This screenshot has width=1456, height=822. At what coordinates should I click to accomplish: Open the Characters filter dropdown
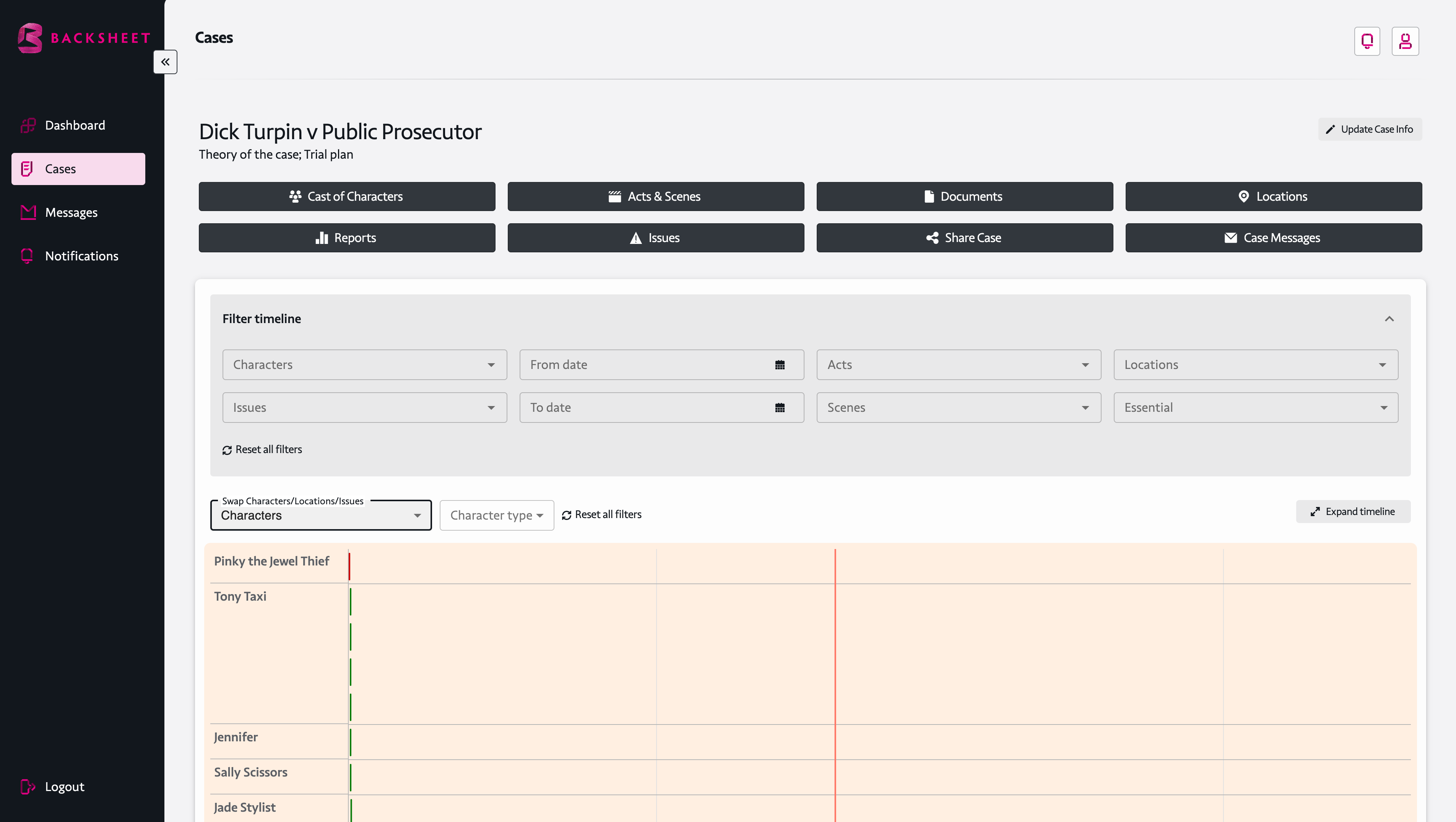coord(364,365)
